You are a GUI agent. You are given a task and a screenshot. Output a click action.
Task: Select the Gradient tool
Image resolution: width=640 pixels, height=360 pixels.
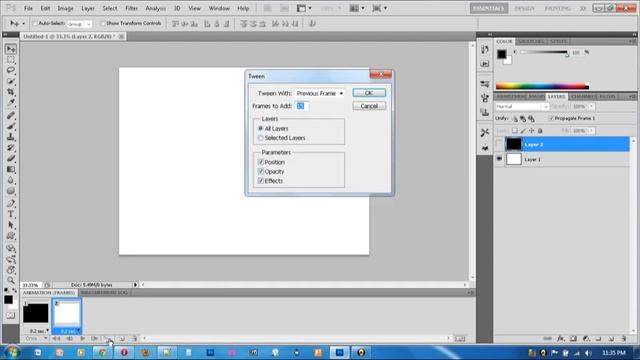[11, 169]
